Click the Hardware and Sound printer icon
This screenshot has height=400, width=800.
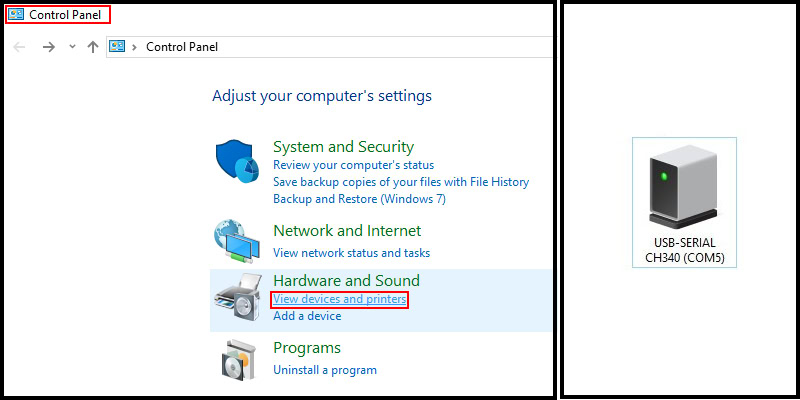(x=237, y=298)
